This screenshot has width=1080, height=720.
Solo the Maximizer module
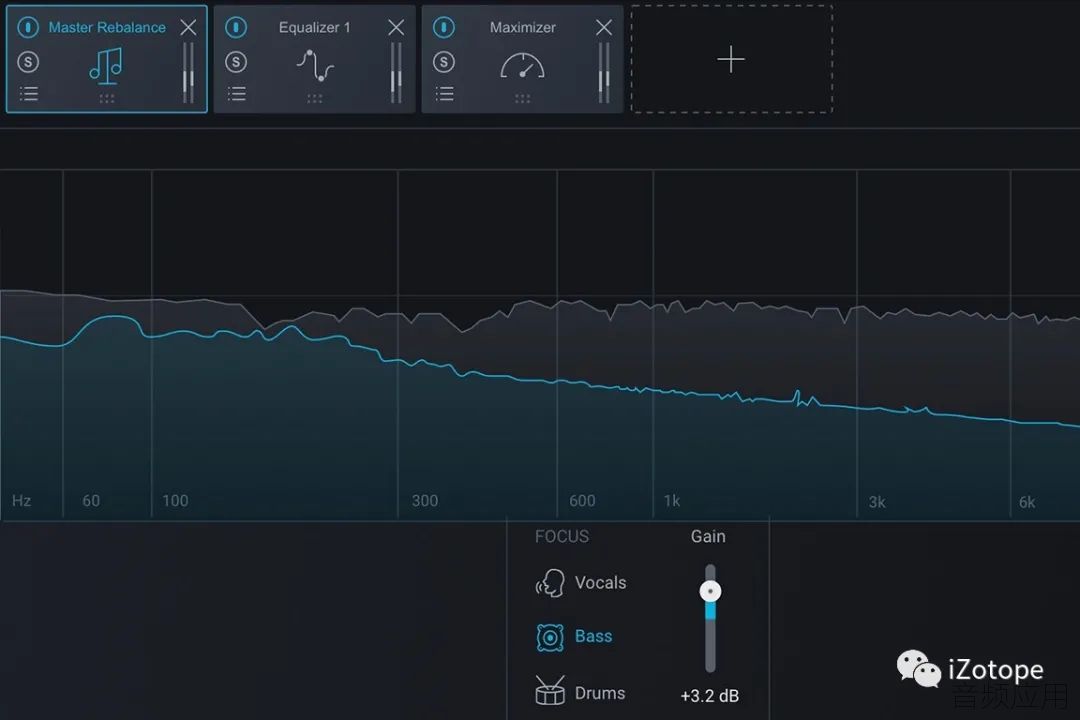[444, 62]
